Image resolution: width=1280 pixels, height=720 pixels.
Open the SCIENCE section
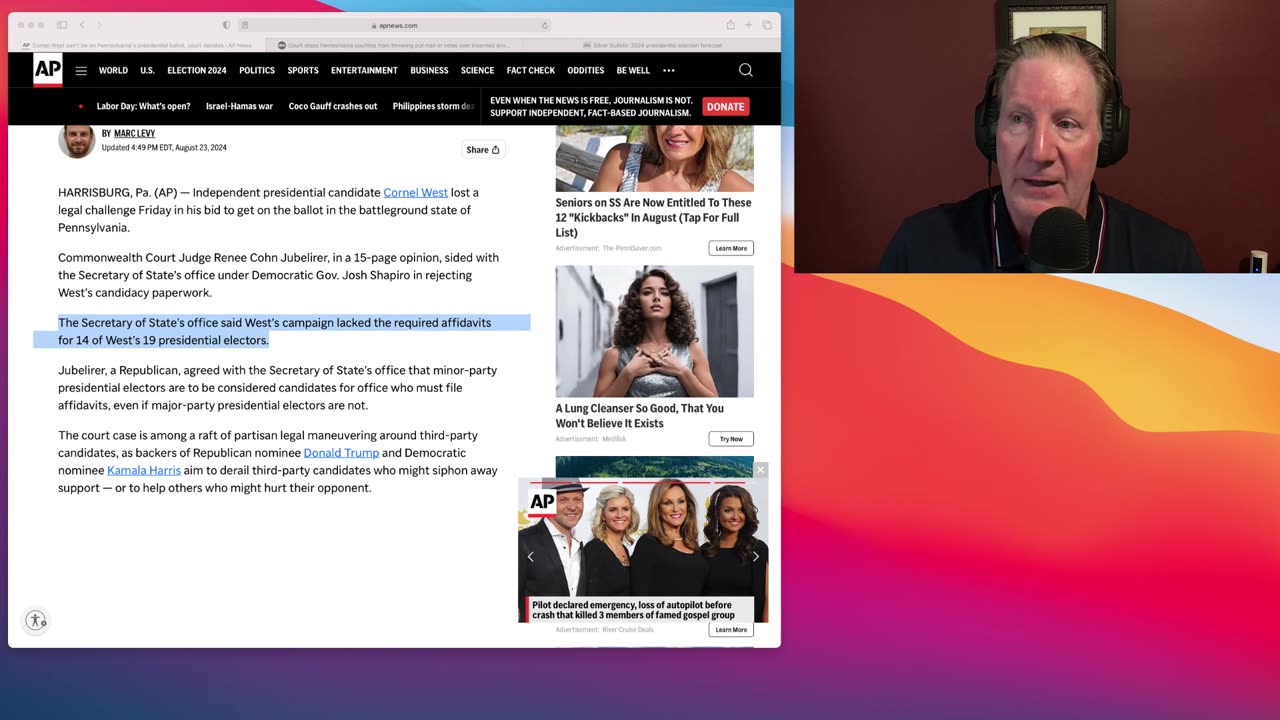pyautogui.click(x=477, y=71)
